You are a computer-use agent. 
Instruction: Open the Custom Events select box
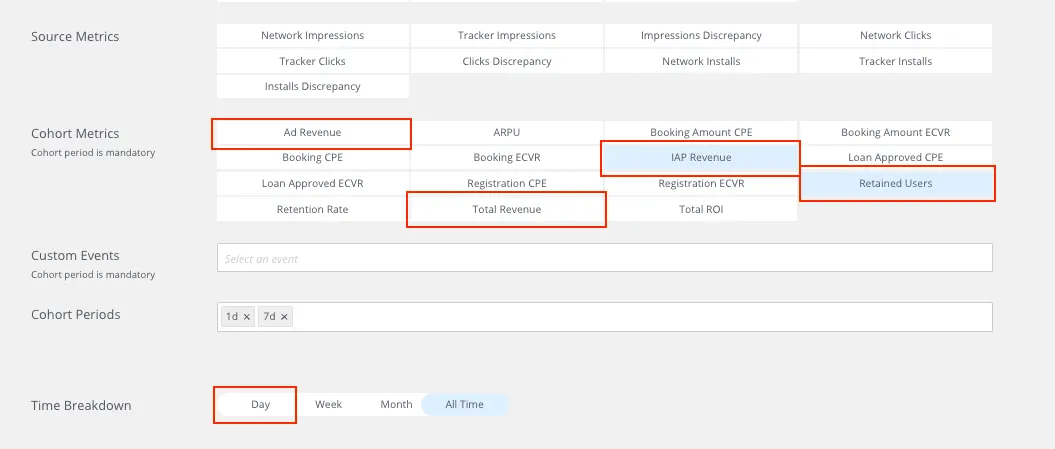(x=604, y=258)
